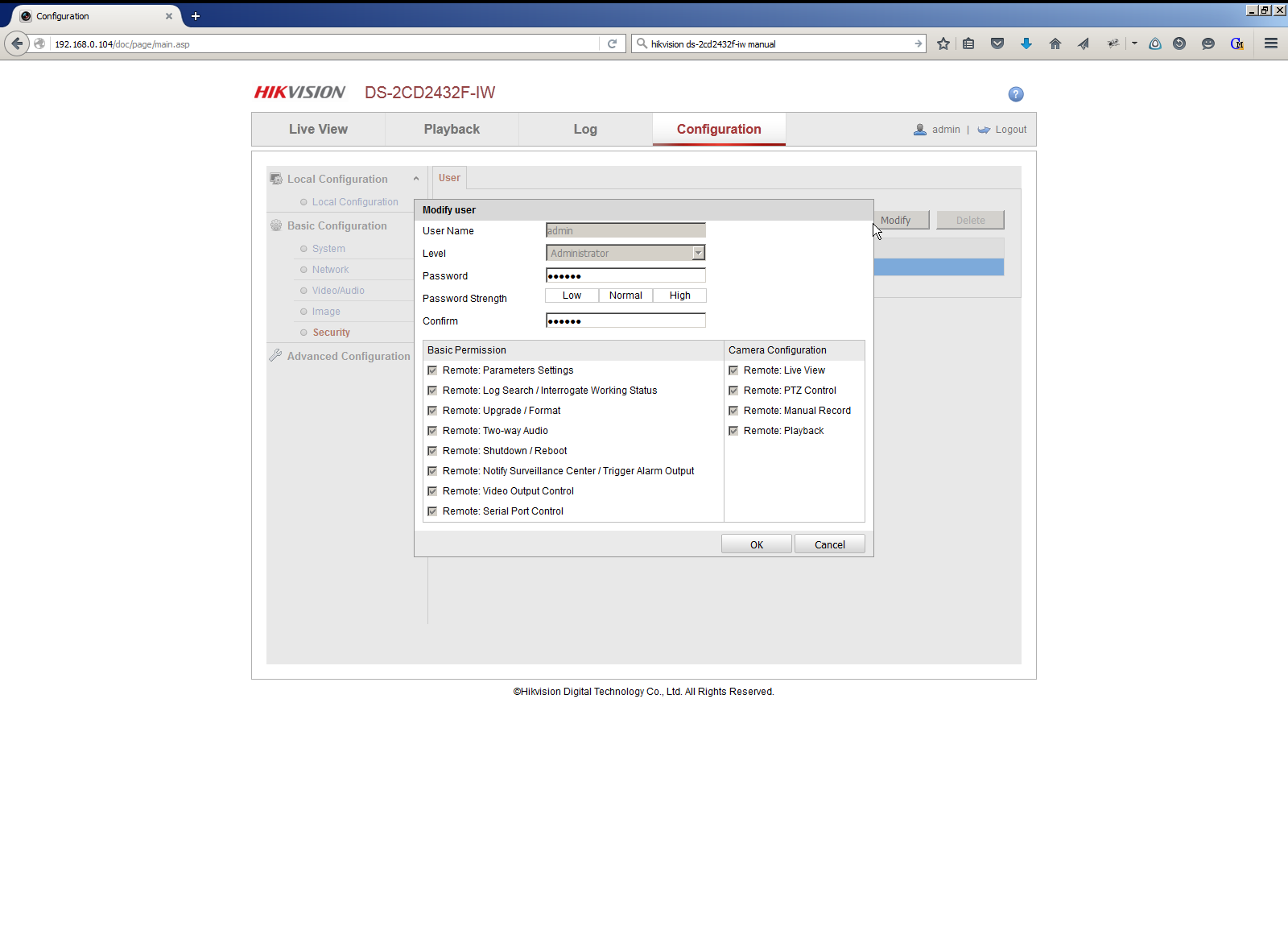Toggle Remote: Live View checkbox

click(733, 370)
